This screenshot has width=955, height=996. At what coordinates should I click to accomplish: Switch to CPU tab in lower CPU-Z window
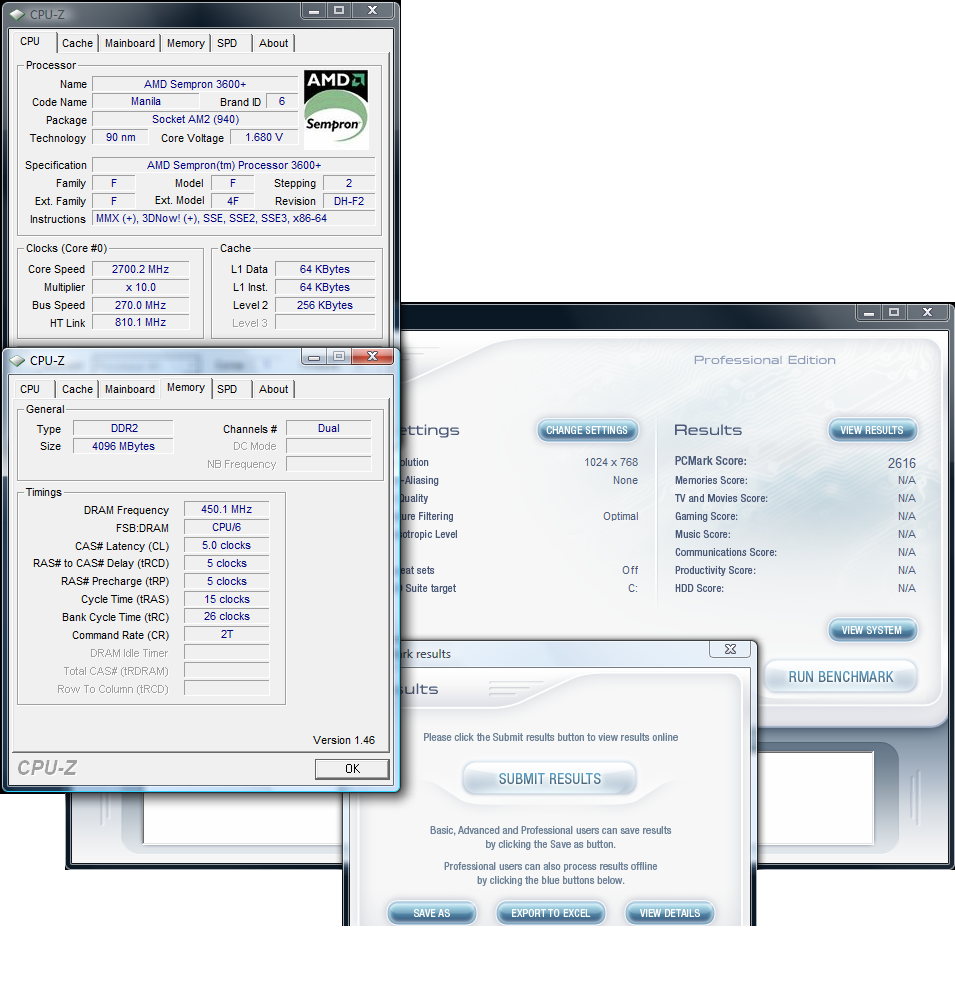coord(30,389)
